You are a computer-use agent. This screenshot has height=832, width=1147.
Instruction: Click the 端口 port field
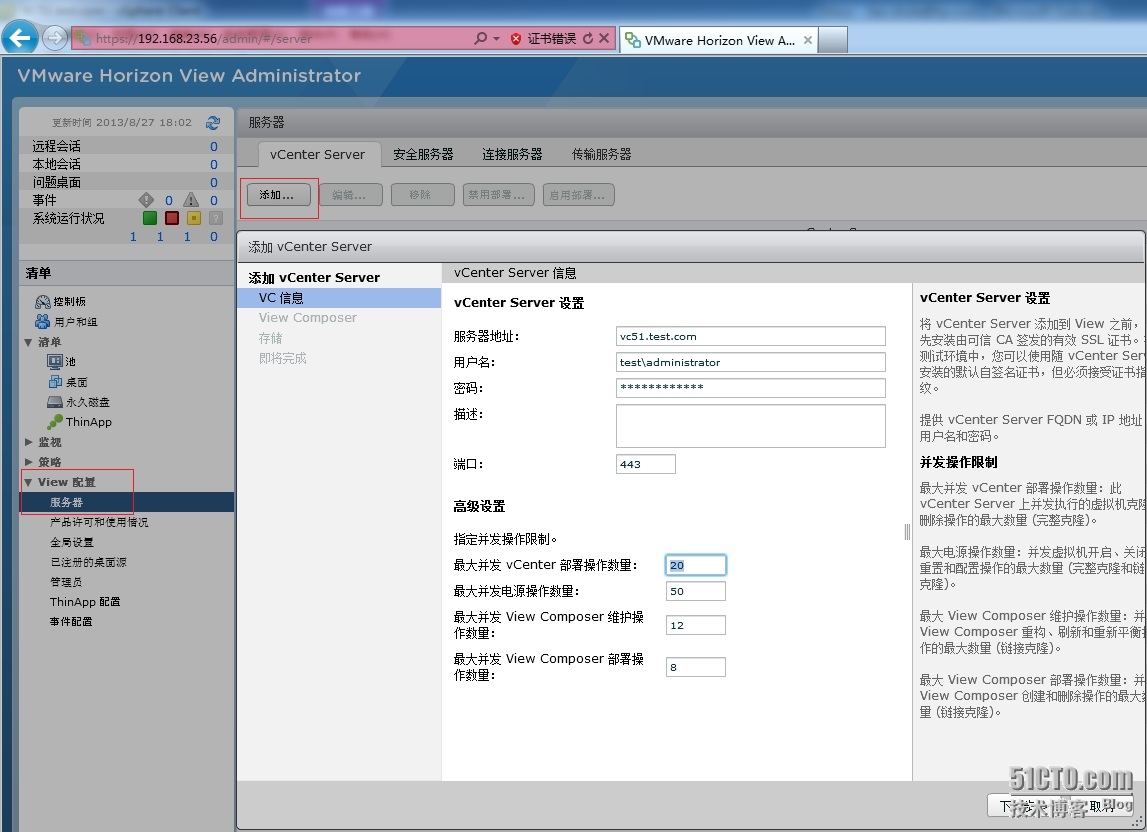pyautogui.click(x=646, y=464)
